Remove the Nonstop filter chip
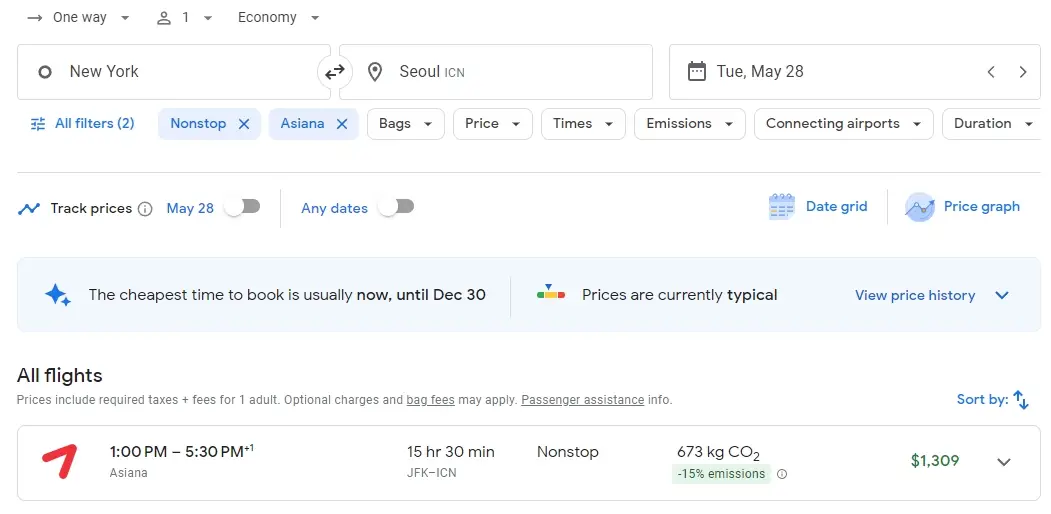 click(x=243, y=124)
